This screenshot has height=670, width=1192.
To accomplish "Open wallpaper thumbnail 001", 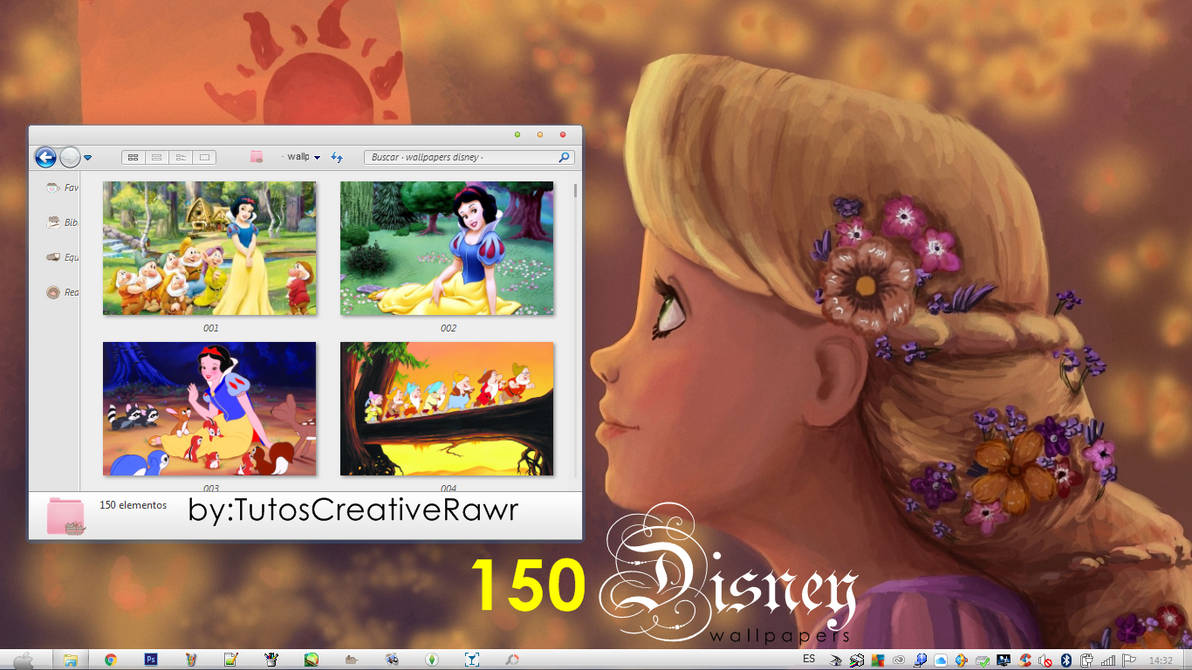I will [x=208, y=248].
